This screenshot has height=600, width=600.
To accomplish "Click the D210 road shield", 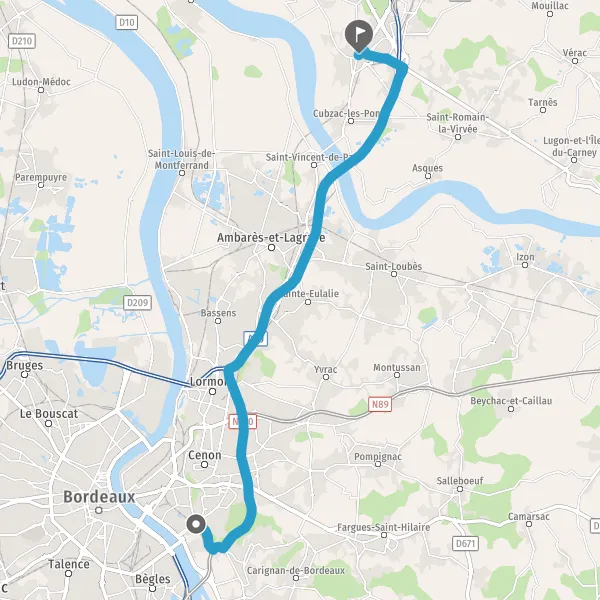I will coord(22,41).
